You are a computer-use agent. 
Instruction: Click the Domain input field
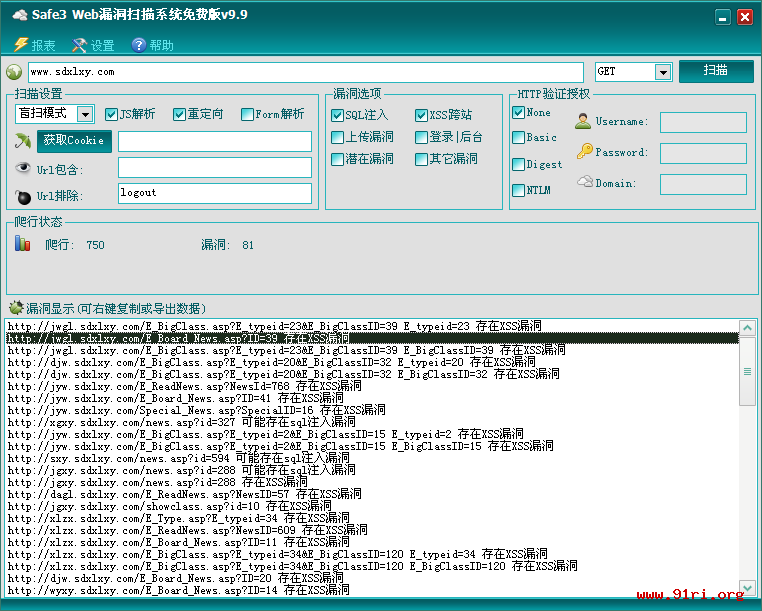click(703, 185)
